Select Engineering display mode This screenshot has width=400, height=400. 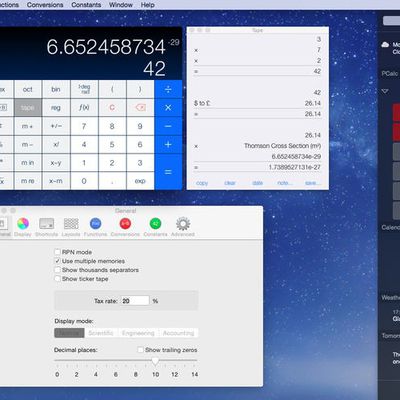click(138, 333)
